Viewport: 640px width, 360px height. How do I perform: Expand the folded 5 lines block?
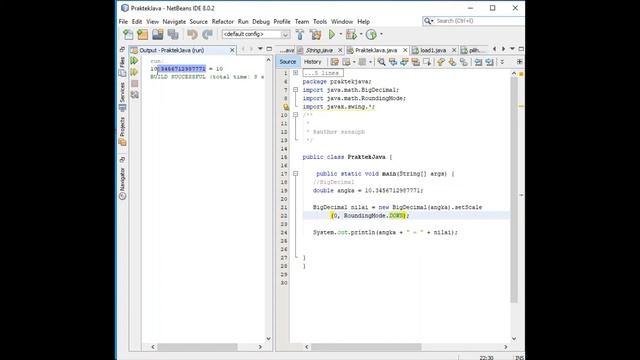tap(296, 73)
